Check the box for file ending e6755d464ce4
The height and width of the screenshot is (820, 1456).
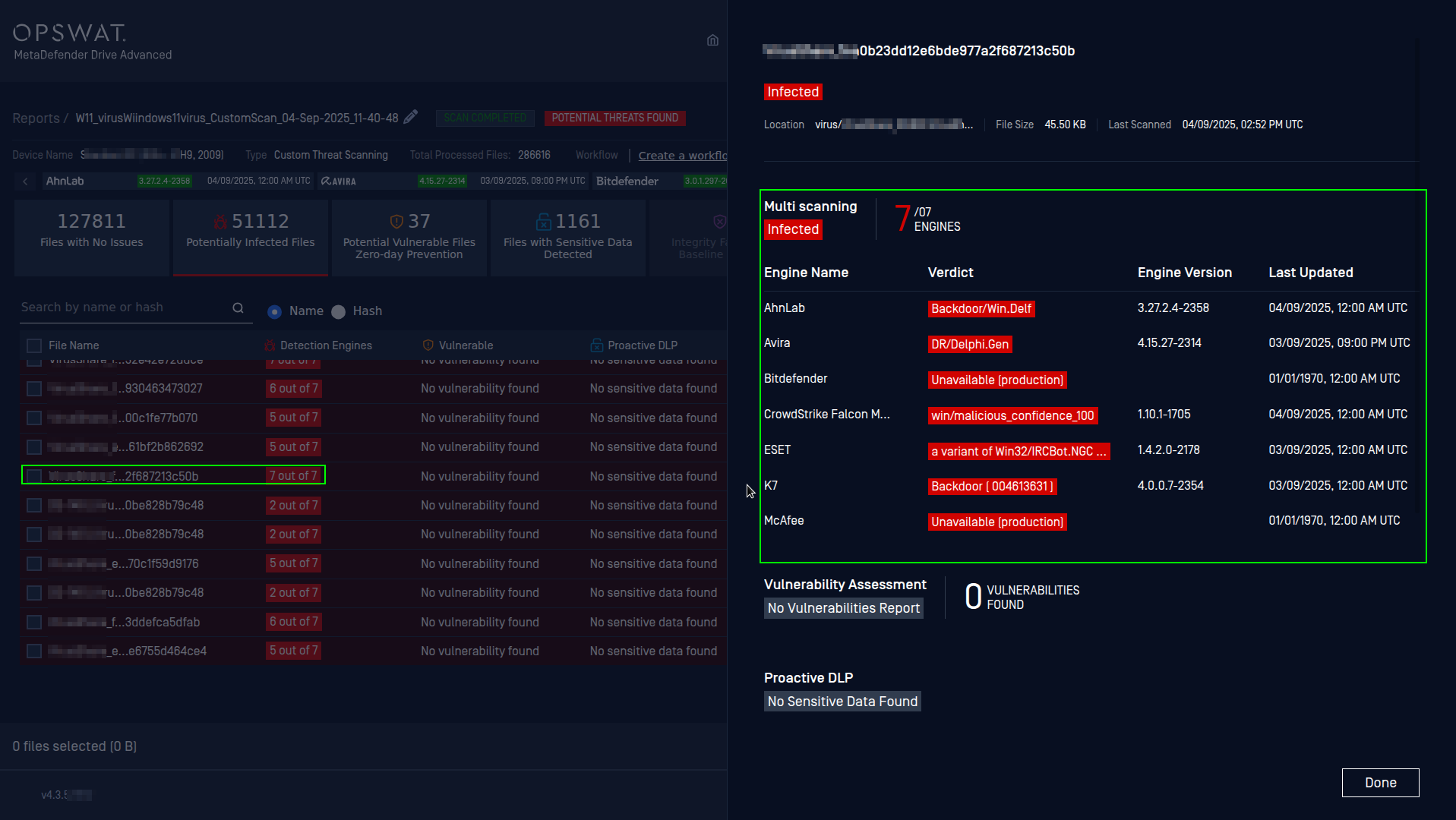click(34, 651)
